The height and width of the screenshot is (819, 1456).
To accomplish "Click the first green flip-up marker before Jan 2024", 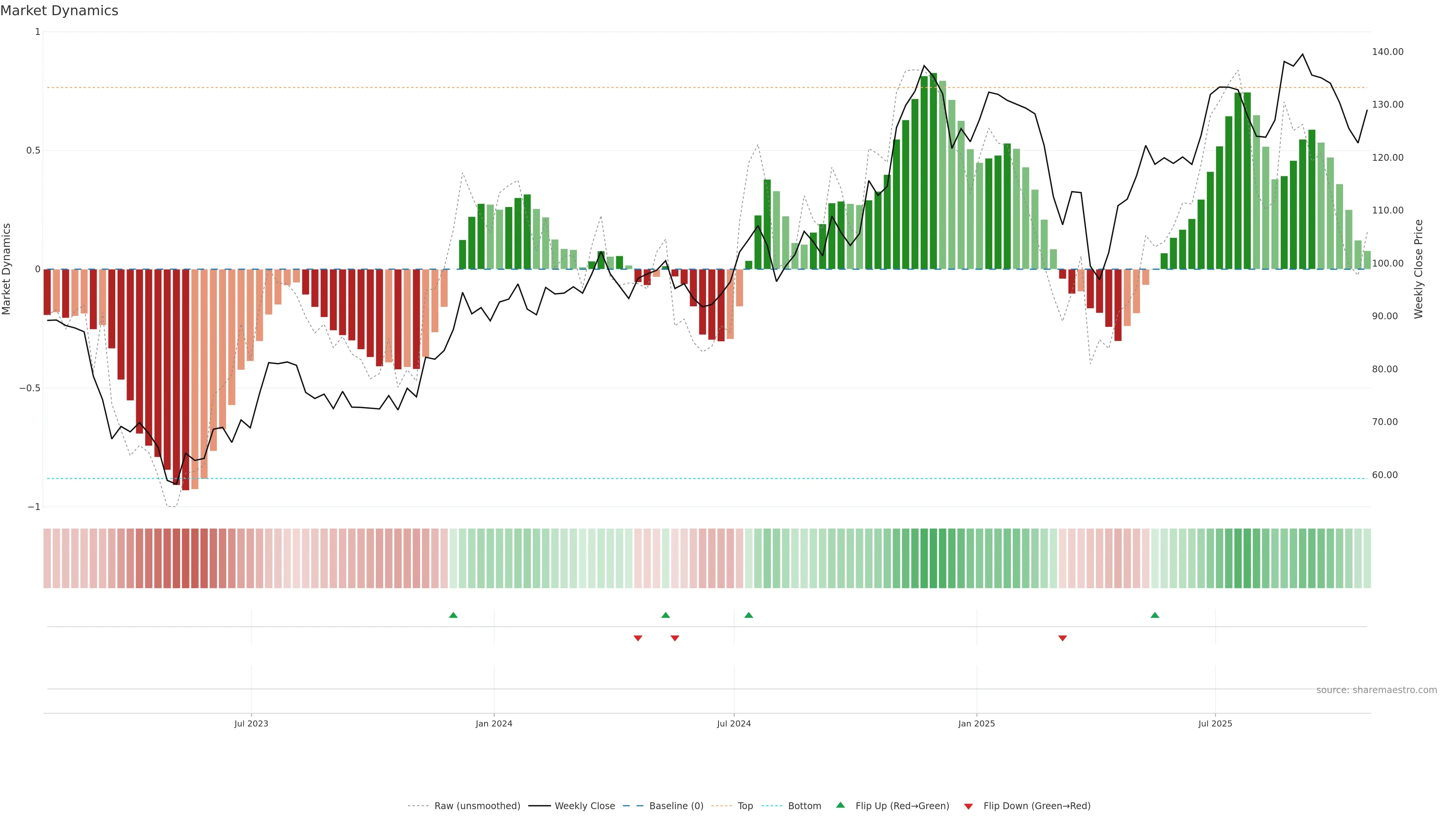I will tap(453, 615).
